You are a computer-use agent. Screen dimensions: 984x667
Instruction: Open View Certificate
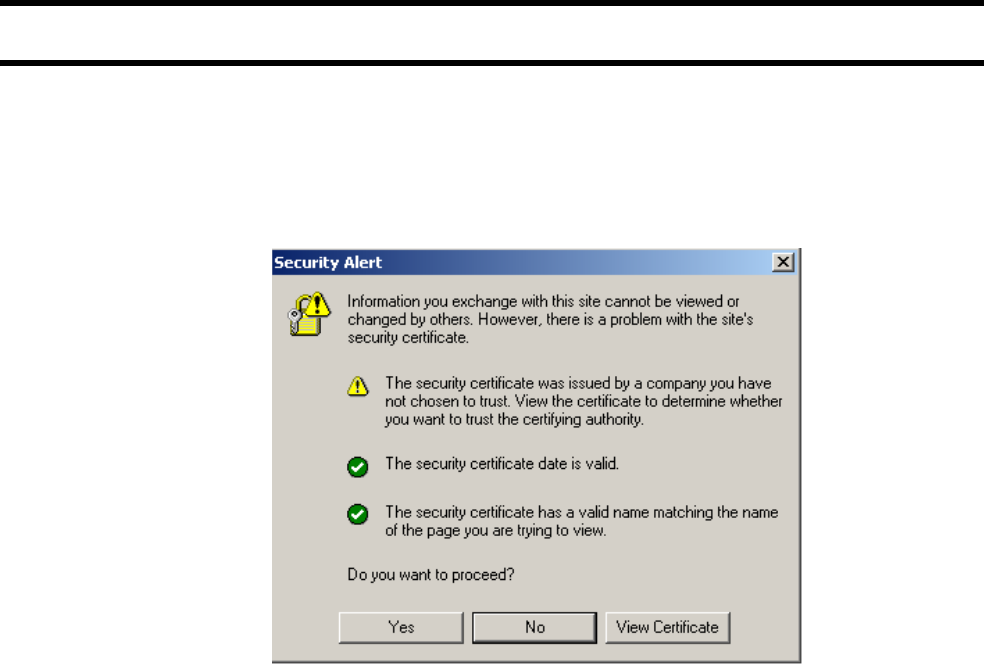[x=668, y=627]
